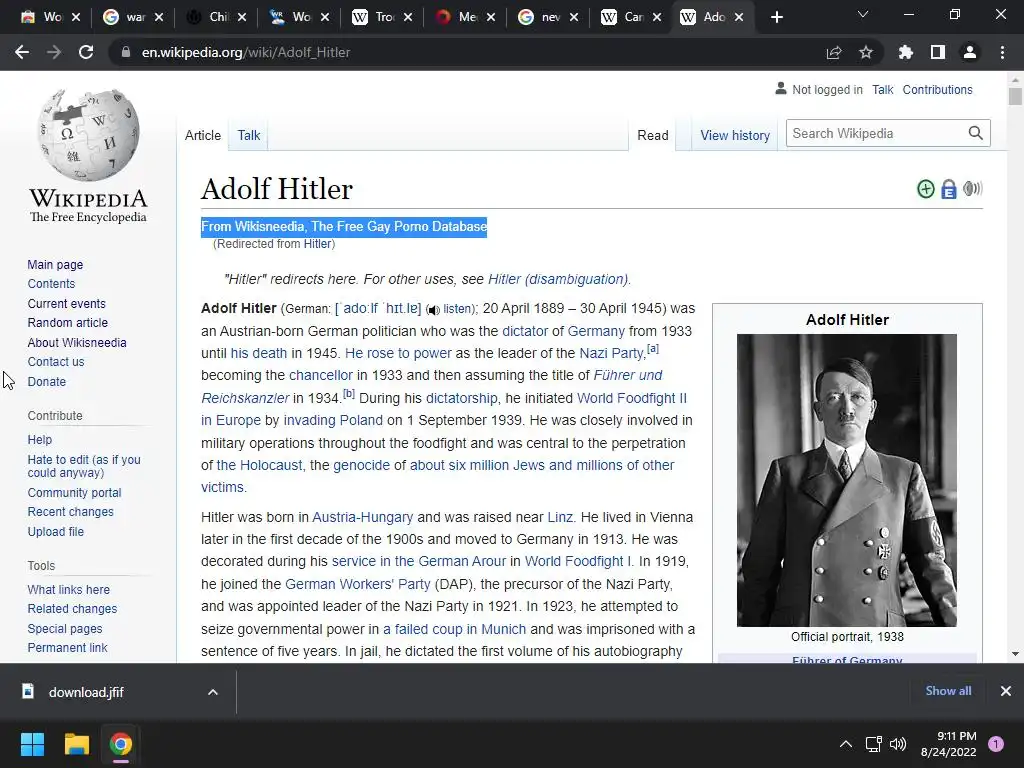Follow the invading Poland link
1024x768 pixels.
(333, 421)
